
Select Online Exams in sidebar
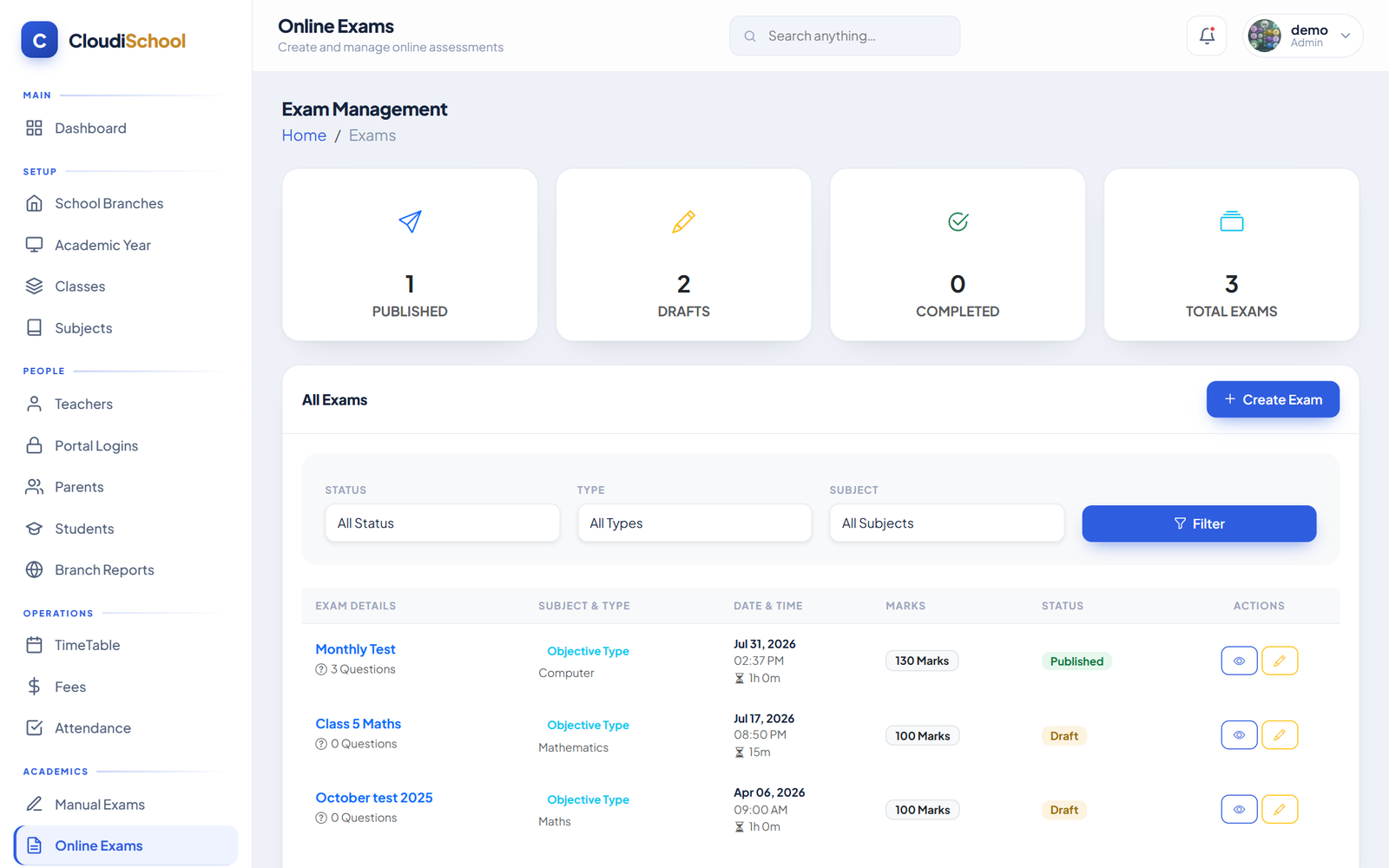(x=126, y=845)
